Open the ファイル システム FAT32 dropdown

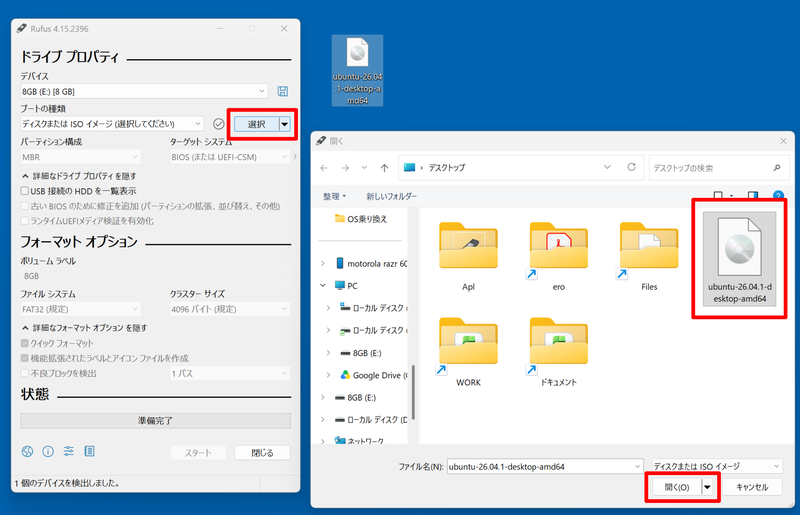coord(81,309)
